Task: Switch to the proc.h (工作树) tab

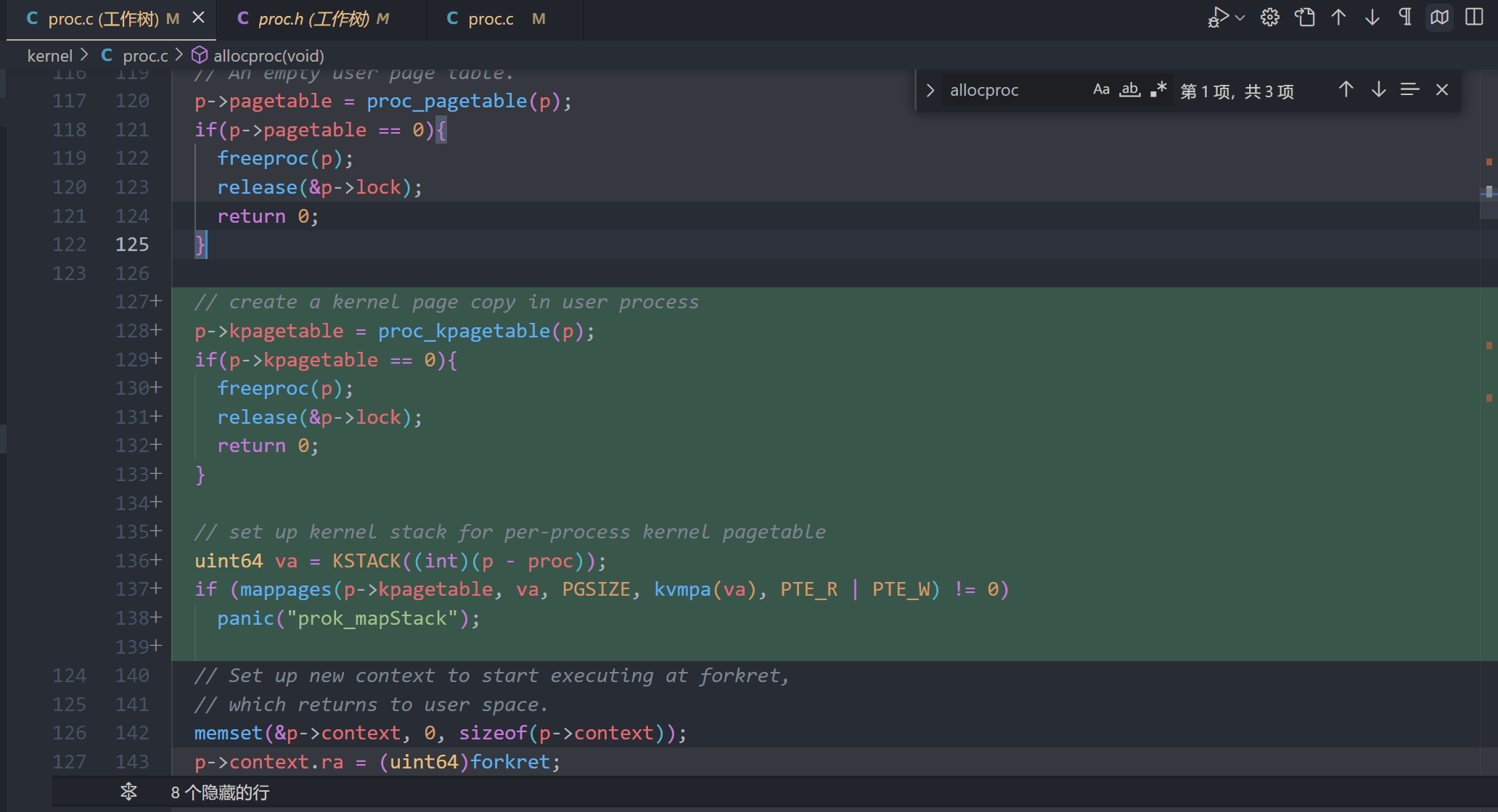Action: [x=314, y=19]
